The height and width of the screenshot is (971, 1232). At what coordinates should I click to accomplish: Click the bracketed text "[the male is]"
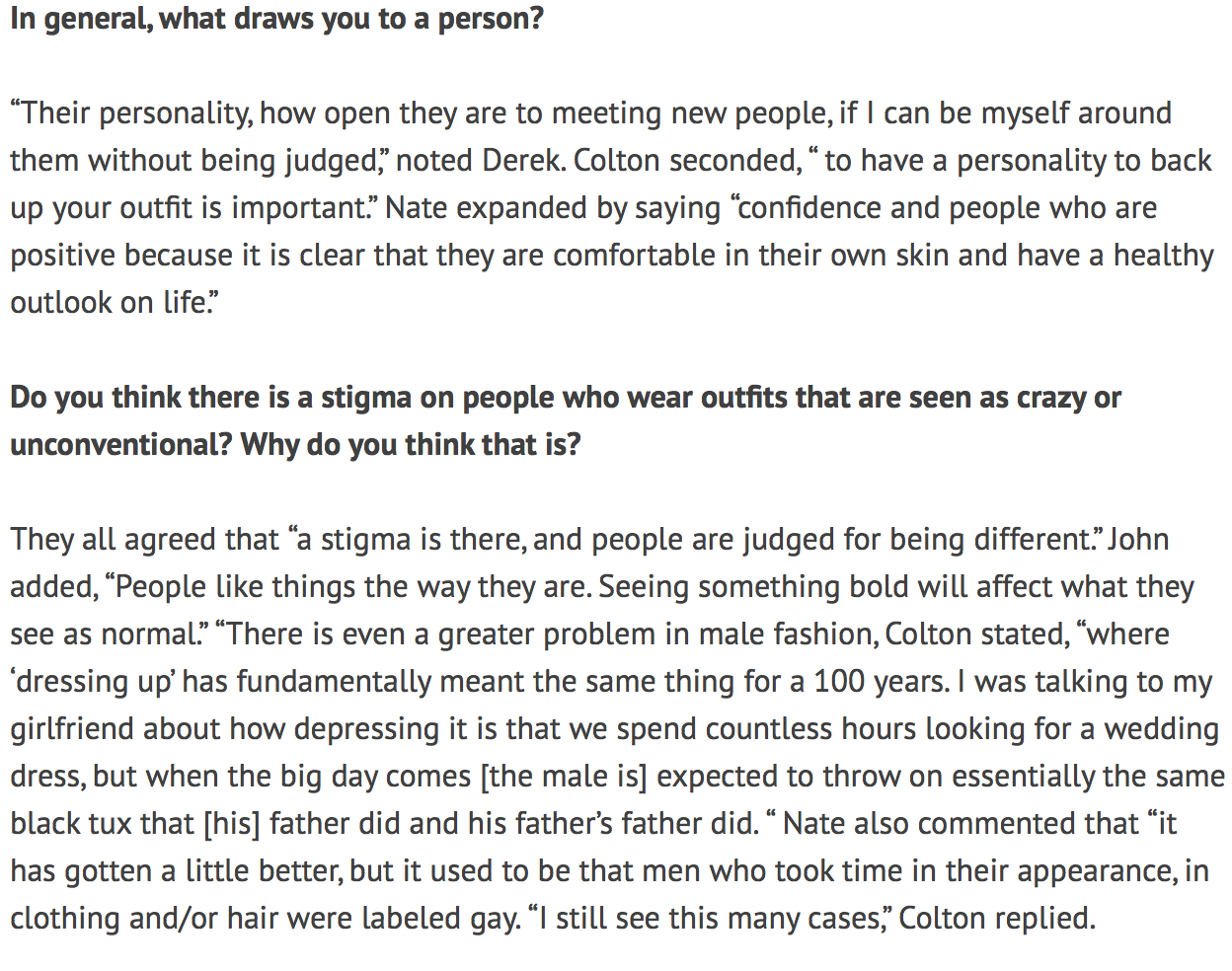[563, 777]
